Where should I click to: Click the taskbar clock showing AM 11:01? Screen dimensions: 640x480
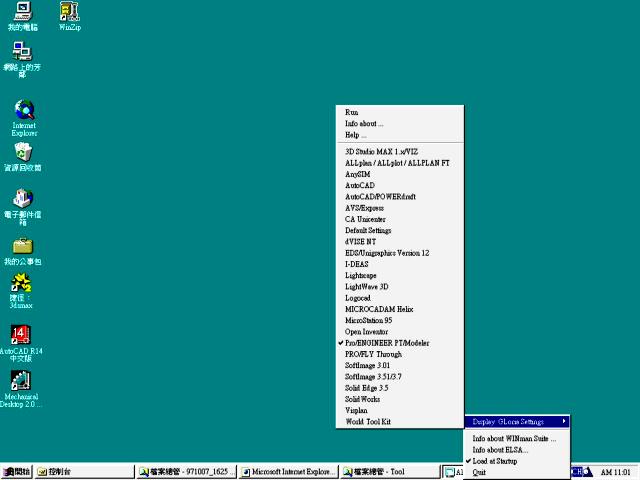pyautogui.click(x=616, y=472)
